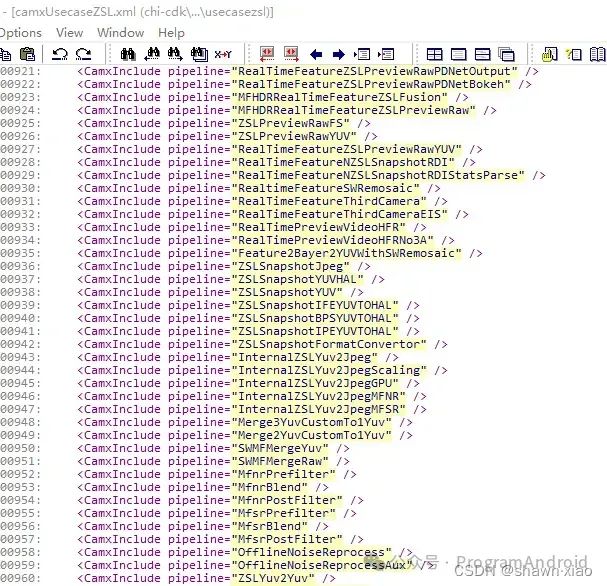Click the second red jump-to-link icon

point(291,54)
